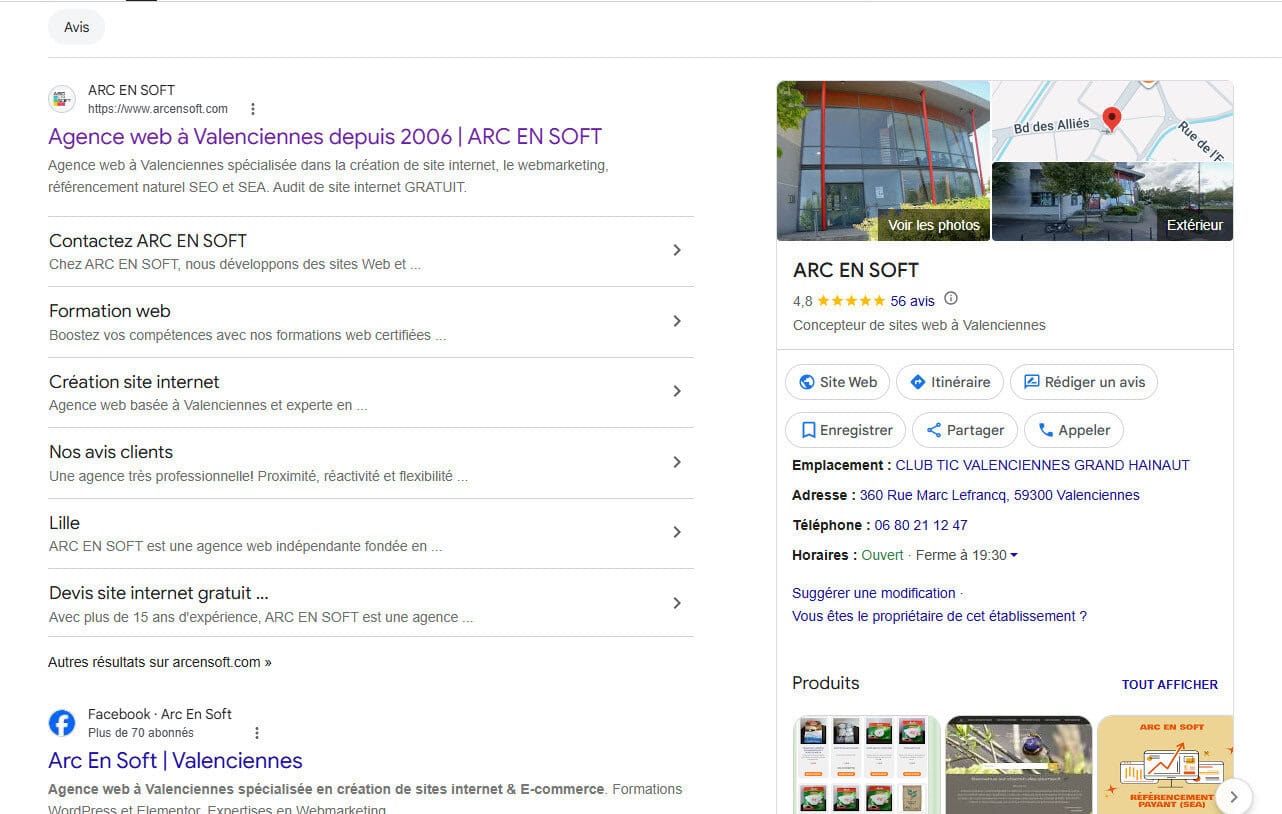Click the CLUB TIC VALENCIENNES GRAND HAINAUT link
The height and width of the screenshot is (814, 1282).
1042,465
